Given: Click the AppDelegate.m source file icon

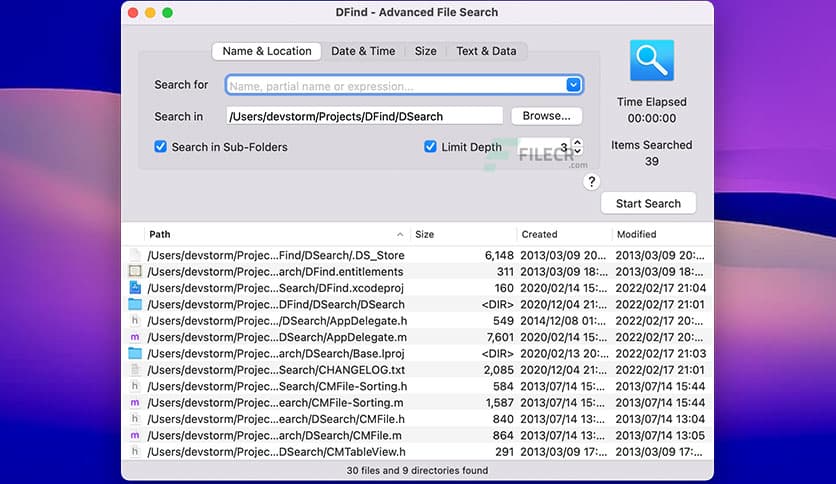Looking at the screenshot, I should click(x=135, y=337).
